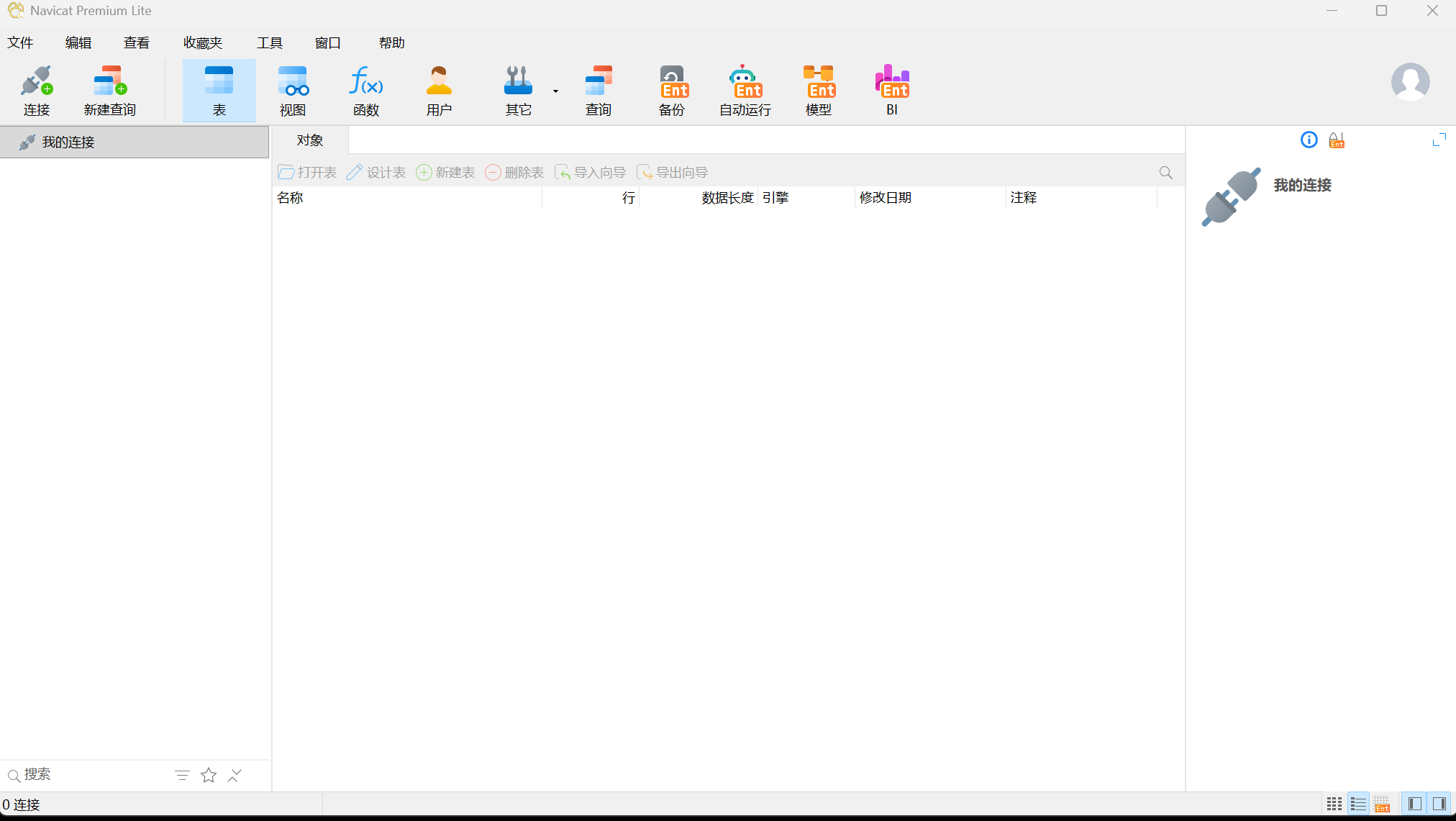1456x821 pixels.
Task: Toggle the right information pane
Action: tap(1439, 804)
